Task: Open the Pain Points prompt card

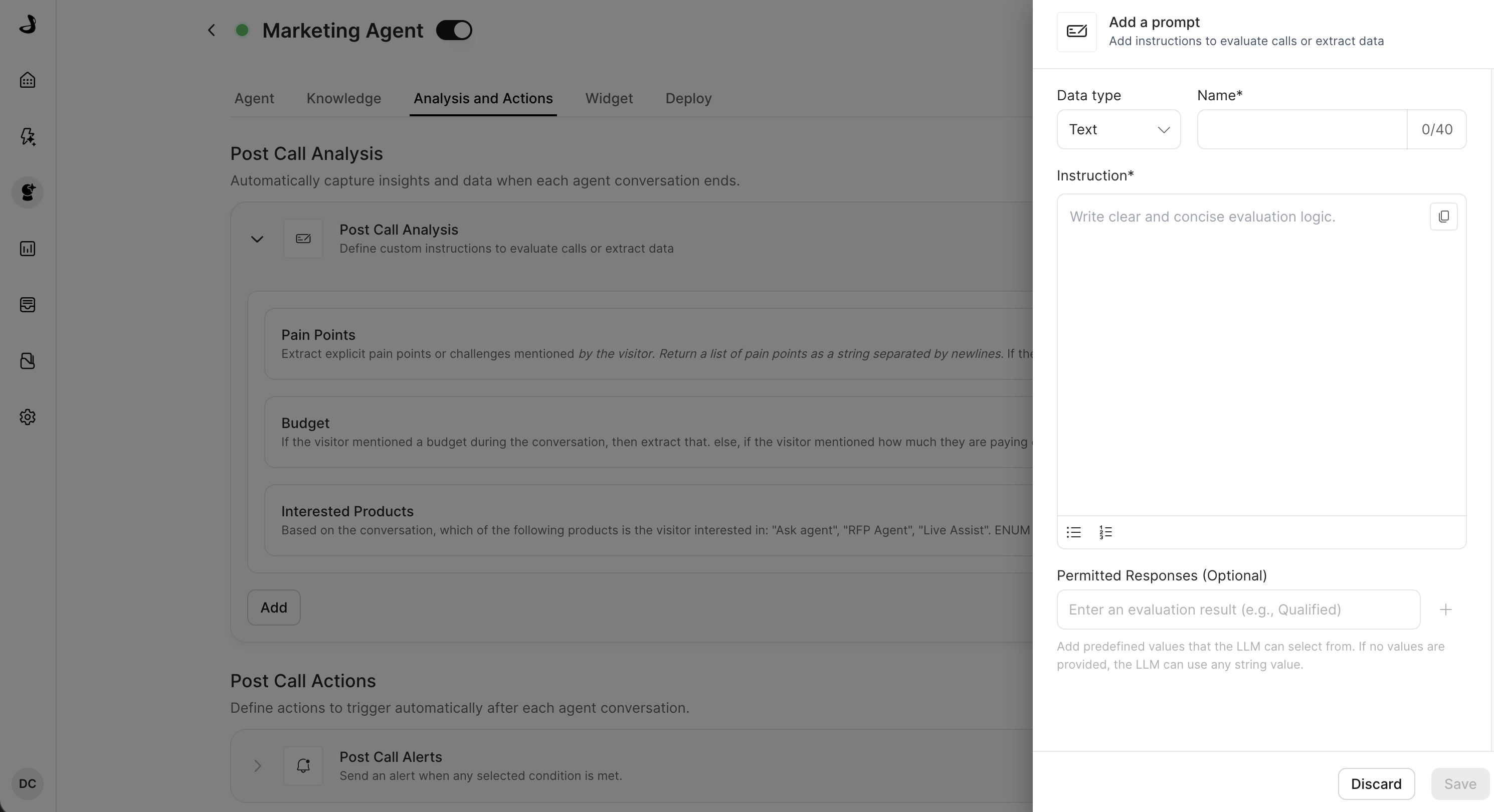Action: [x=648, y=344]
